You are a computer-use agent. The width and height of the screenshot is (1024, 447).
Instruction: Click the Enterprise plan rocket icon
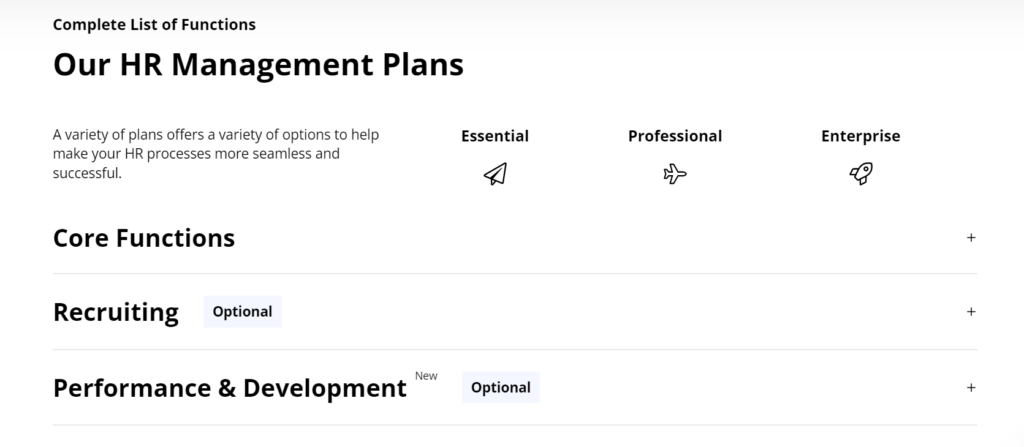860,175
